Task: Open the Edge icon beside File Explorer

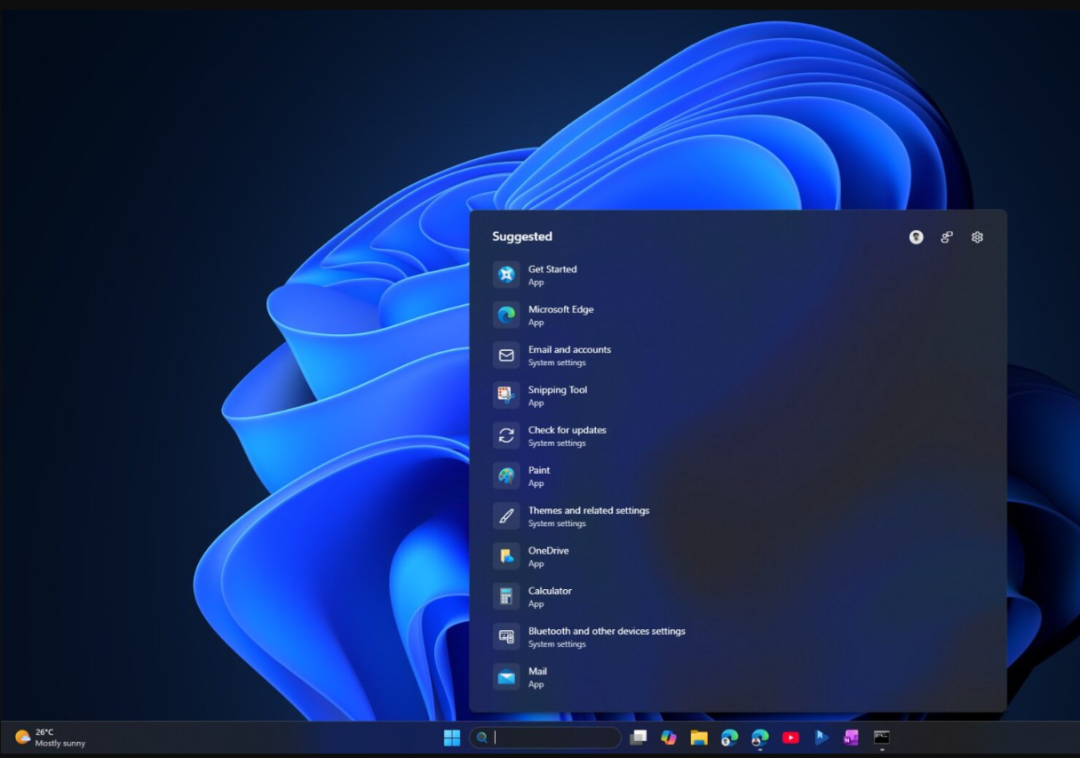Action: [729, 737]
